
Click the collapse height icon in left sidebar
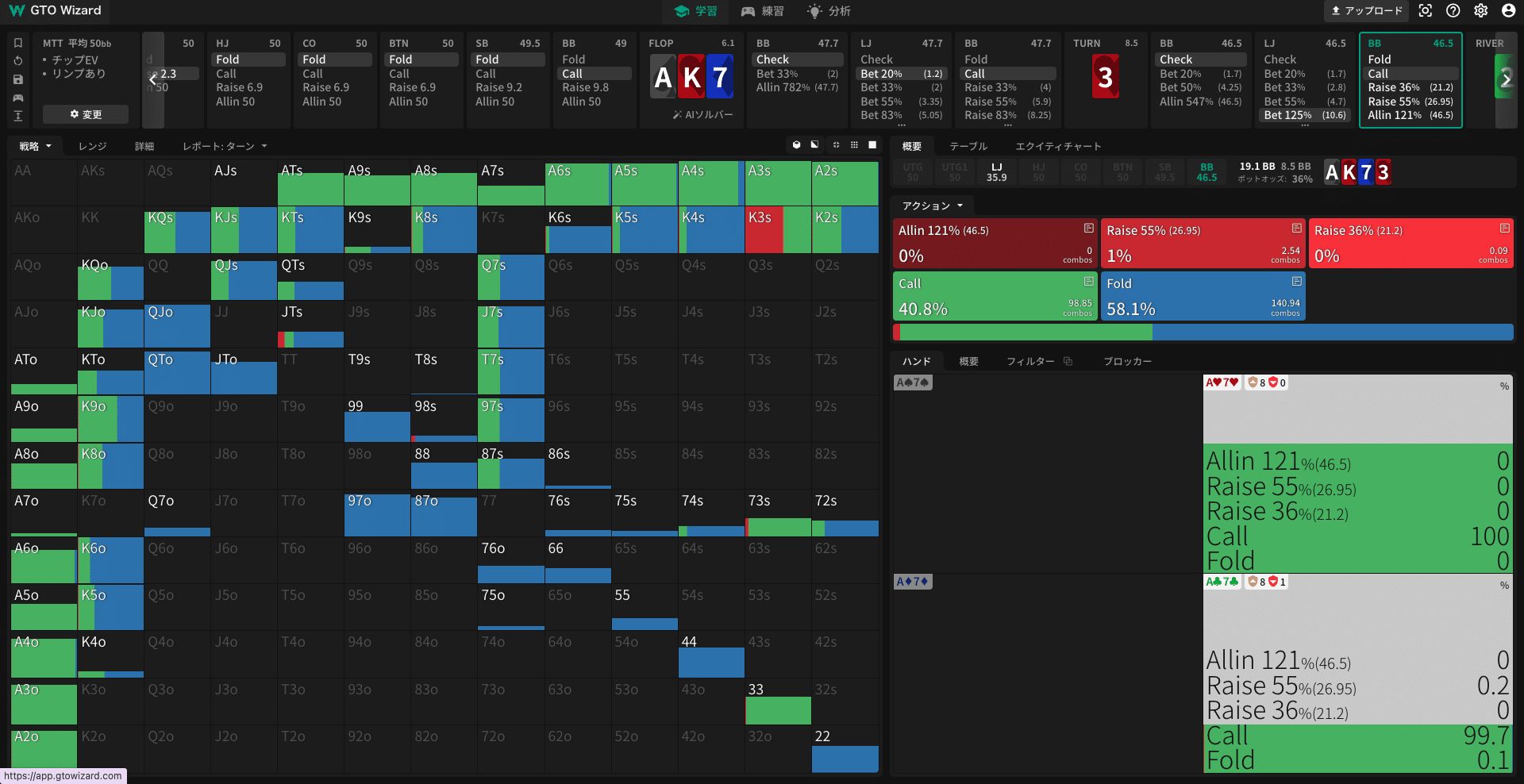tap(18, 116)
